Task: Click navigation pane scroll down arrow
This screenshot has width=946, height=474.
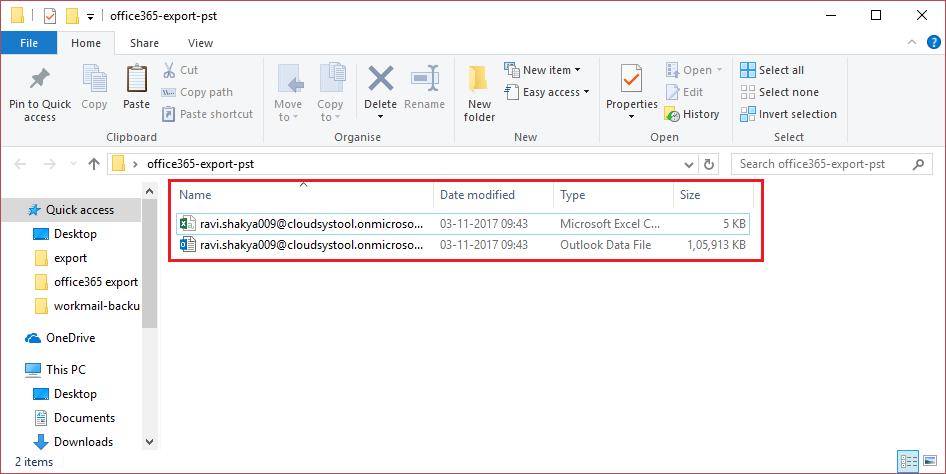Action: coord(150,442)
